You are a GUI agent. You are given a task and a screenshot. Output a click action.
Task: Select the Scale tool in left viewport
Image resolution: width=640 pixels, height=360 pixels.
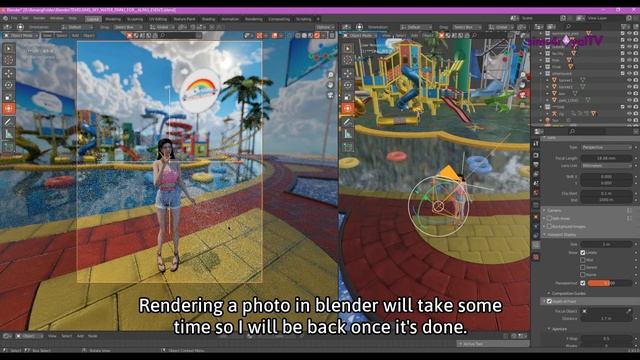(x=9, y=97)
